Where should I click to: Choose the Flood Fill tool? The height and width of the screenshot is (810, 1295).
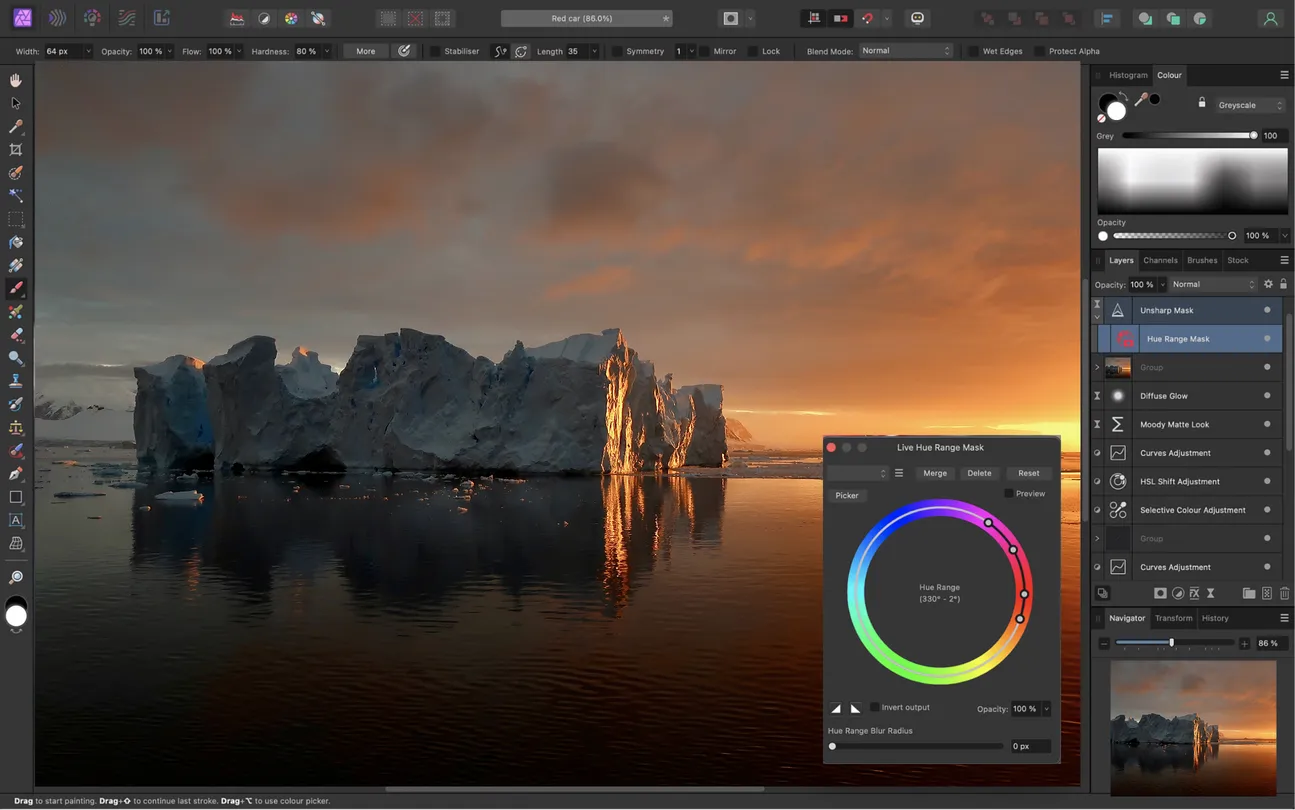pyautogui.click(x=15, y=242)
